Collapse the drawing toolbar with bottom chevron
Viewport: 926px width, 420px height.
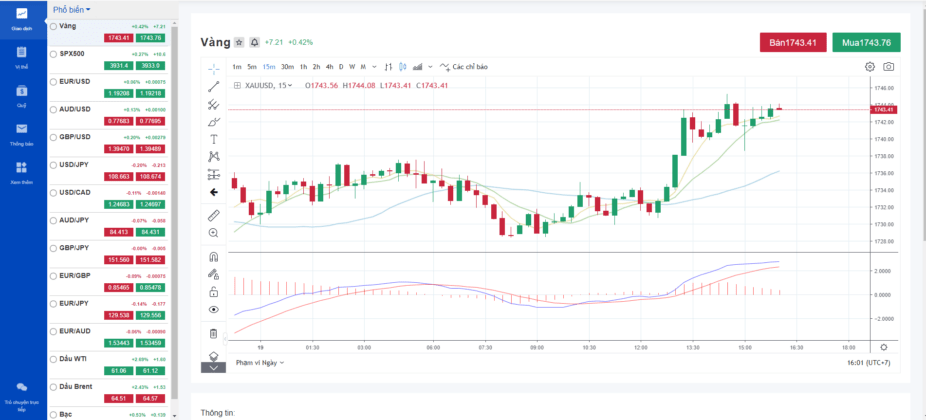(x=214, y=367)
